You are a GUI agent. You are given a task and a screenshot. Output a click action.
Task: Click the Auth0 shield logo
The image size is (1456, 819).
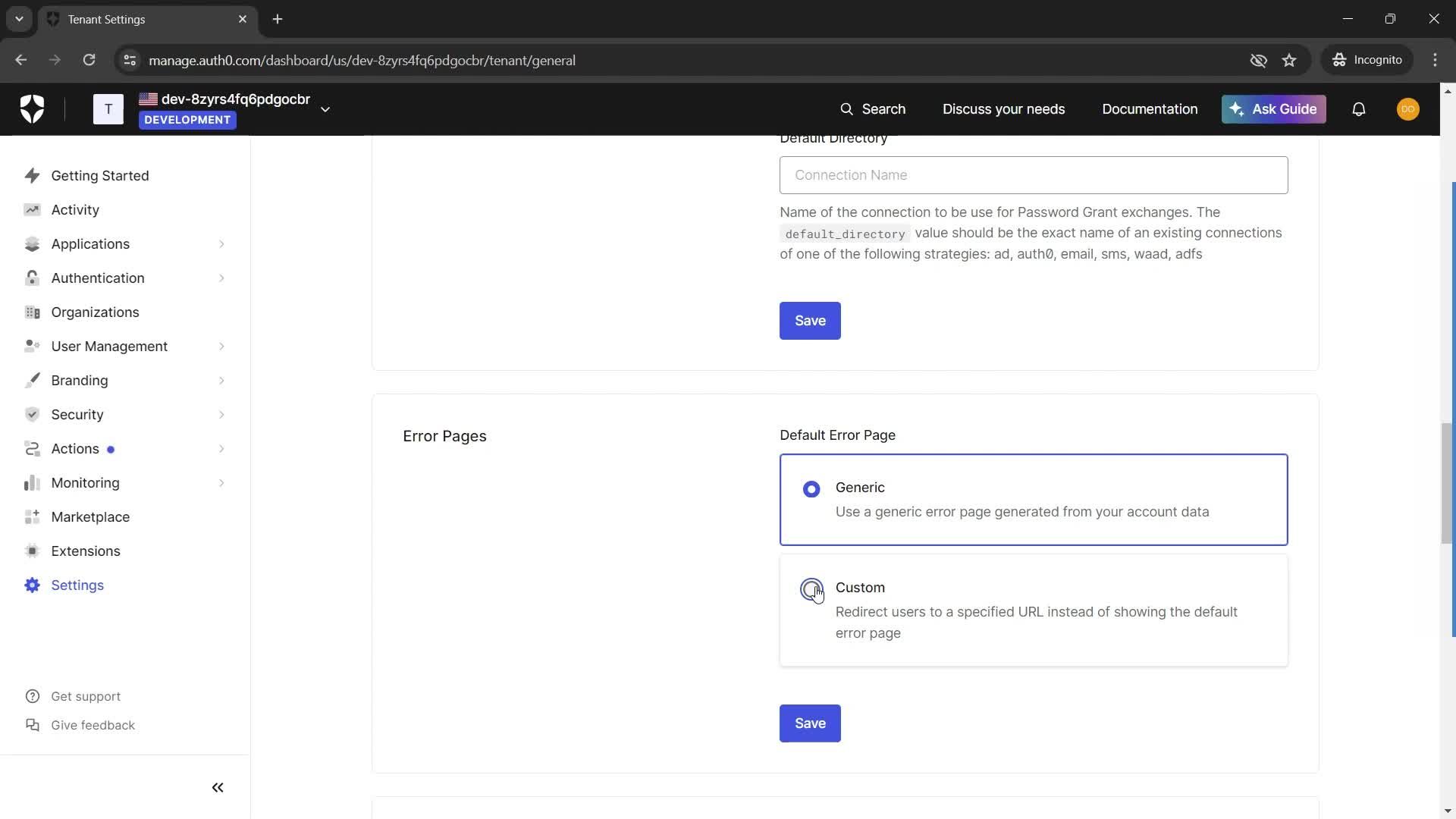point(32,109)
